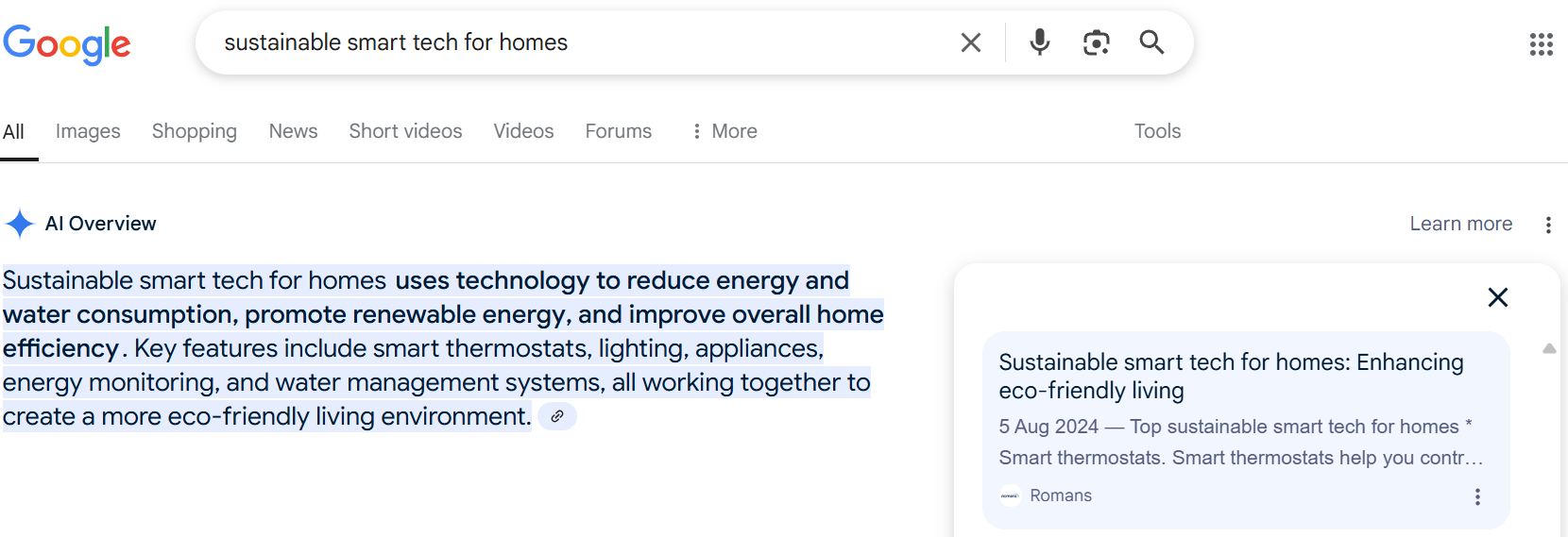Open the News results tab
This screenshot has width=1568, height=537.
[x=293, y=131]
